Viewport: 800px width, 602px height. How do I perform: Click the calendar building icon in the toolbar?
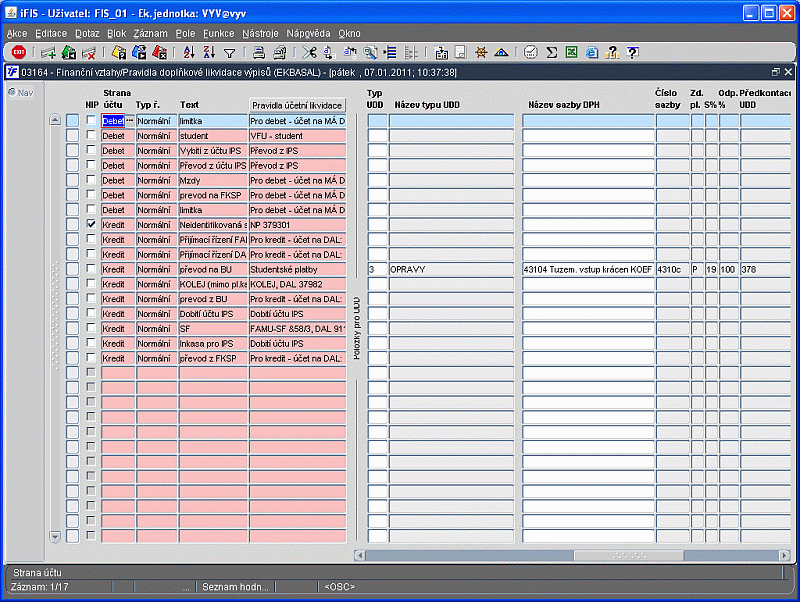coord(441,52)
